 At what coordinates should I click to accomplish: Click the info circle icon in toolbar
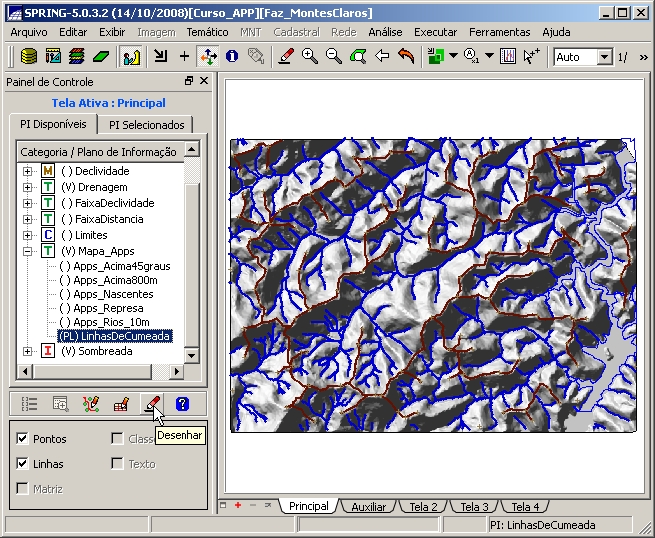(232, 57)
